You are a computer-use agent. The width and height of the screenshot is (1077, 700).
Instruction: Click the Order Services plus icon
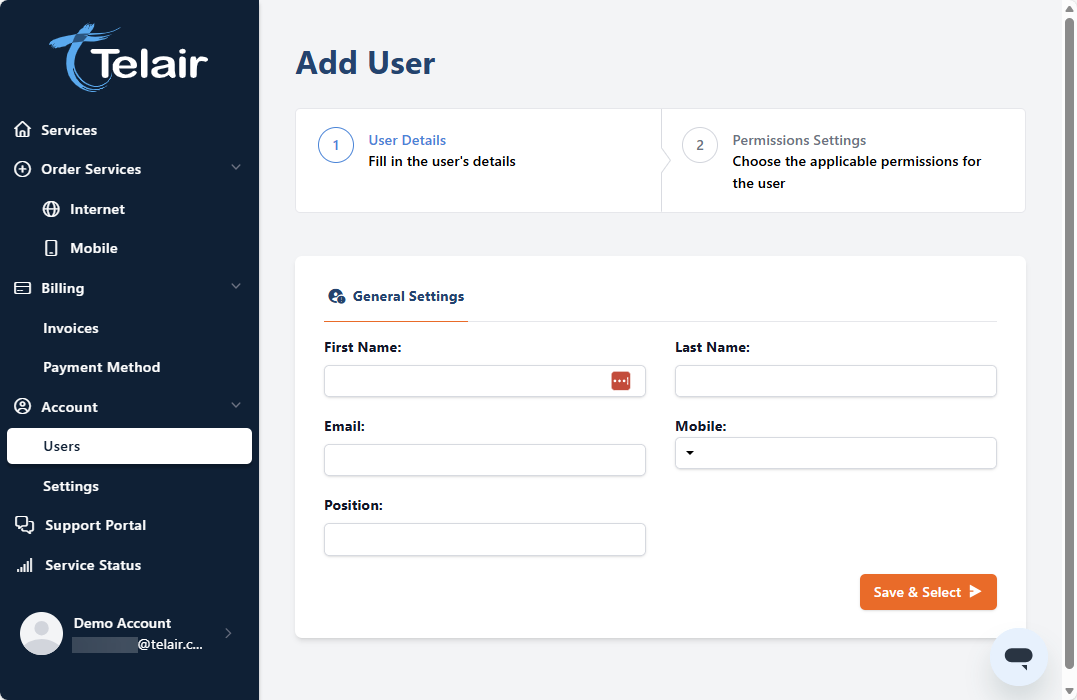click(23, 169)
